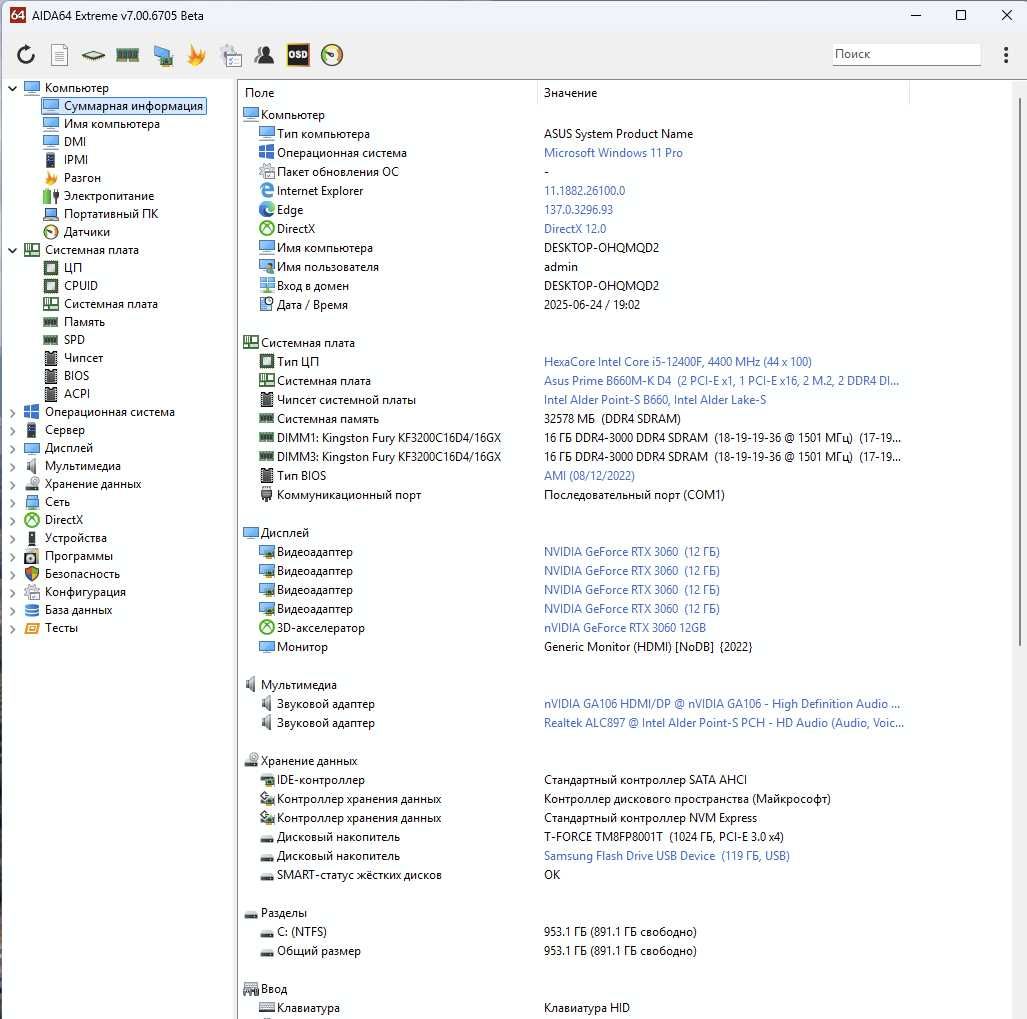Click the Устройства icon in sidebar
Screen dimensions: 1027x1019
pos(31,538)
